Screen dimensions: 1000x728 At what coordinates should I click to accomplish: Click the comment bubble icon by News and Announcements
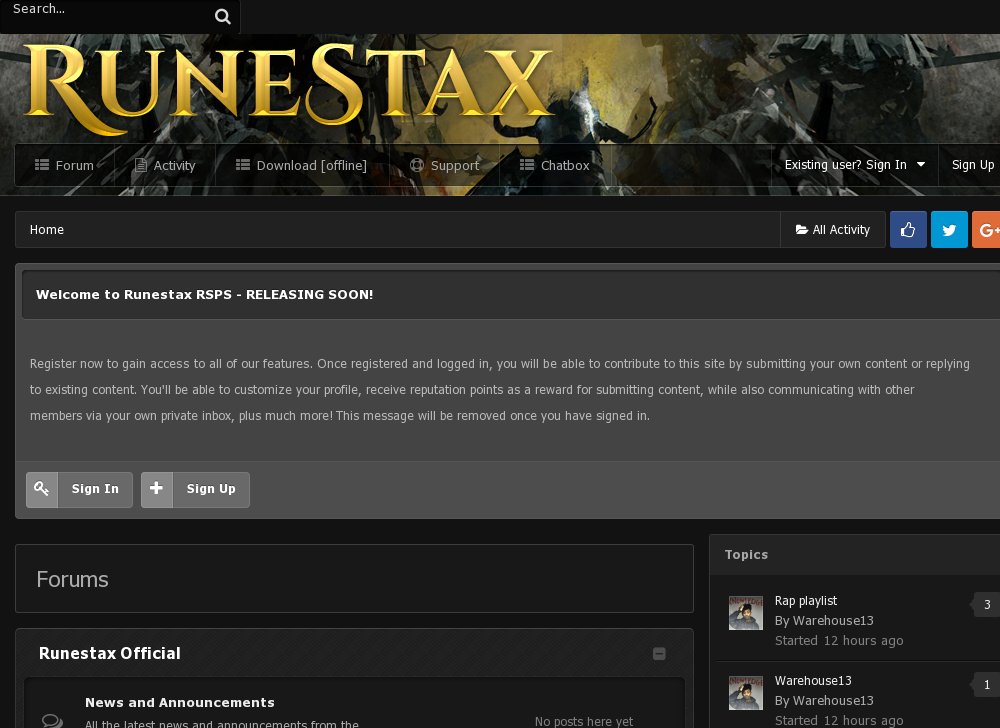[52, 719]
